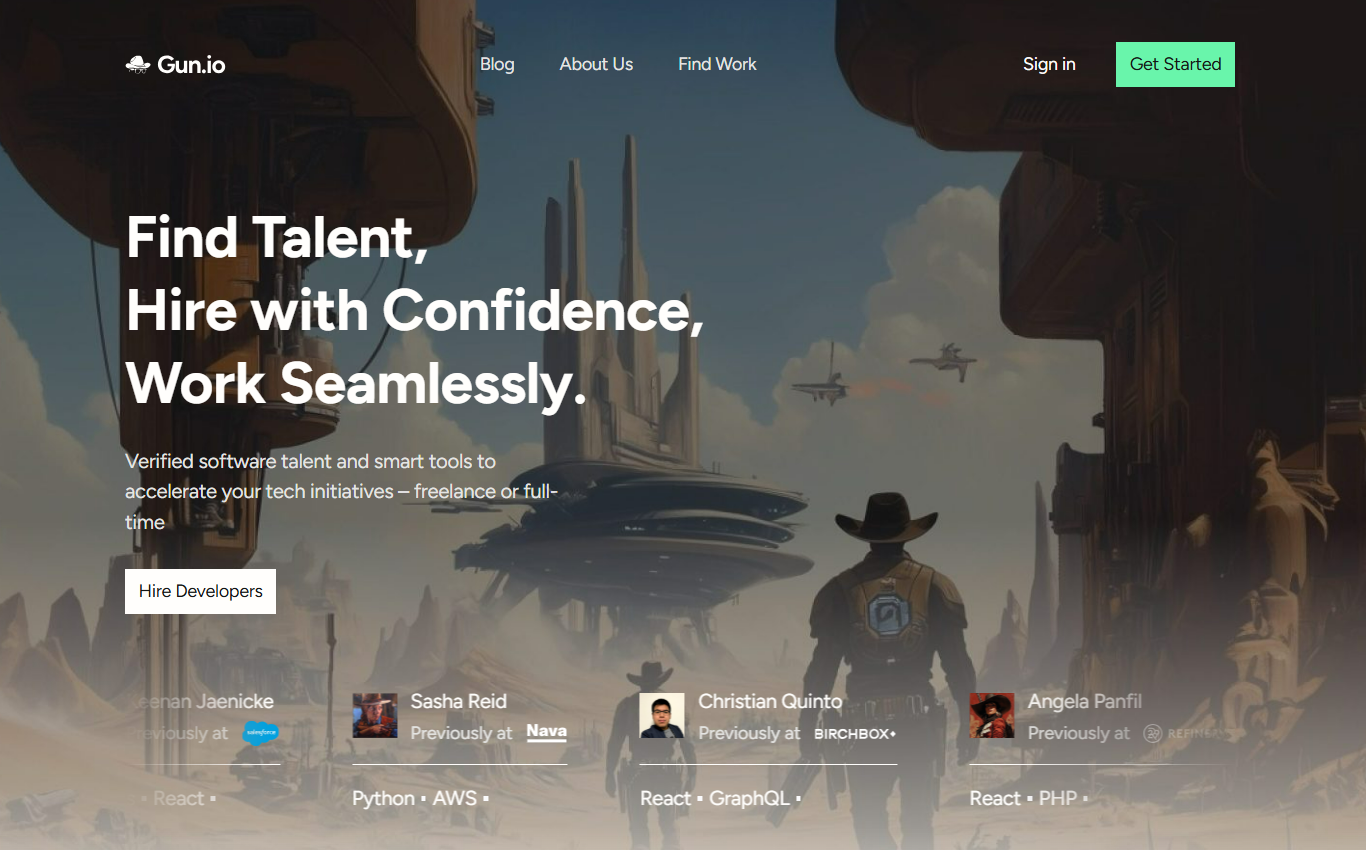Image resolution: width=1366 pixels, height=850 pixels.
Task: Click the Gun.io cowboy hat logo icon
Action: click(x=138, y=64)
